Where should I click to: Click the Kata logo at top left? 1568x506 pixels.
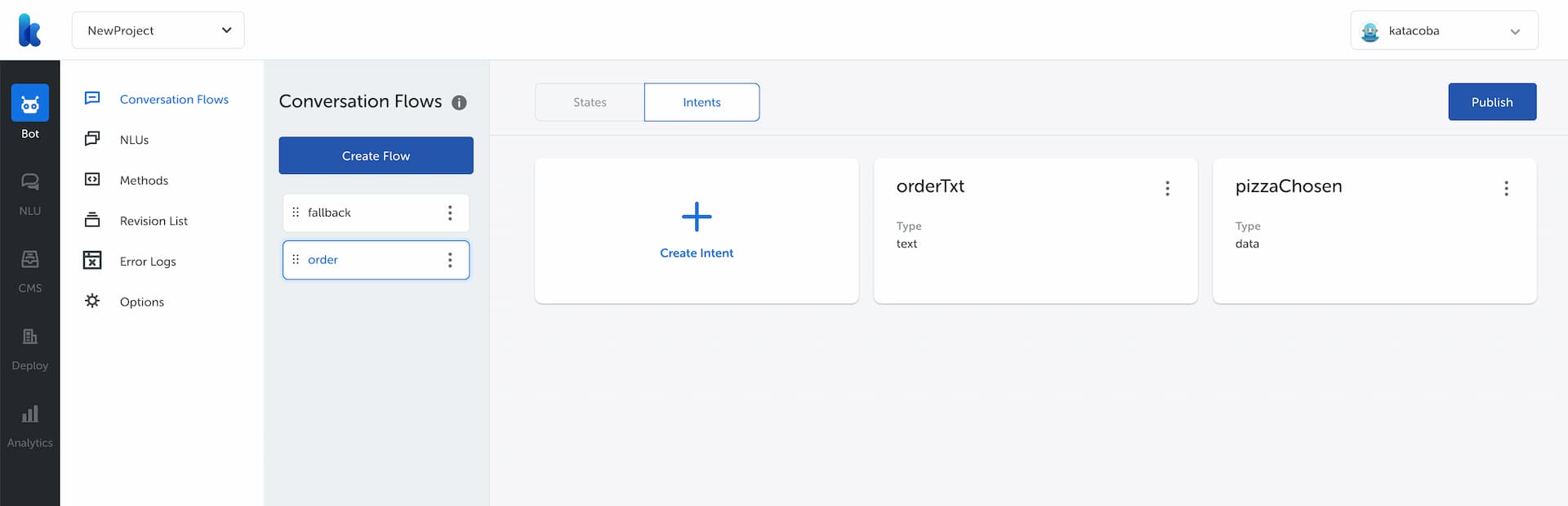click(x=29, y=30)
